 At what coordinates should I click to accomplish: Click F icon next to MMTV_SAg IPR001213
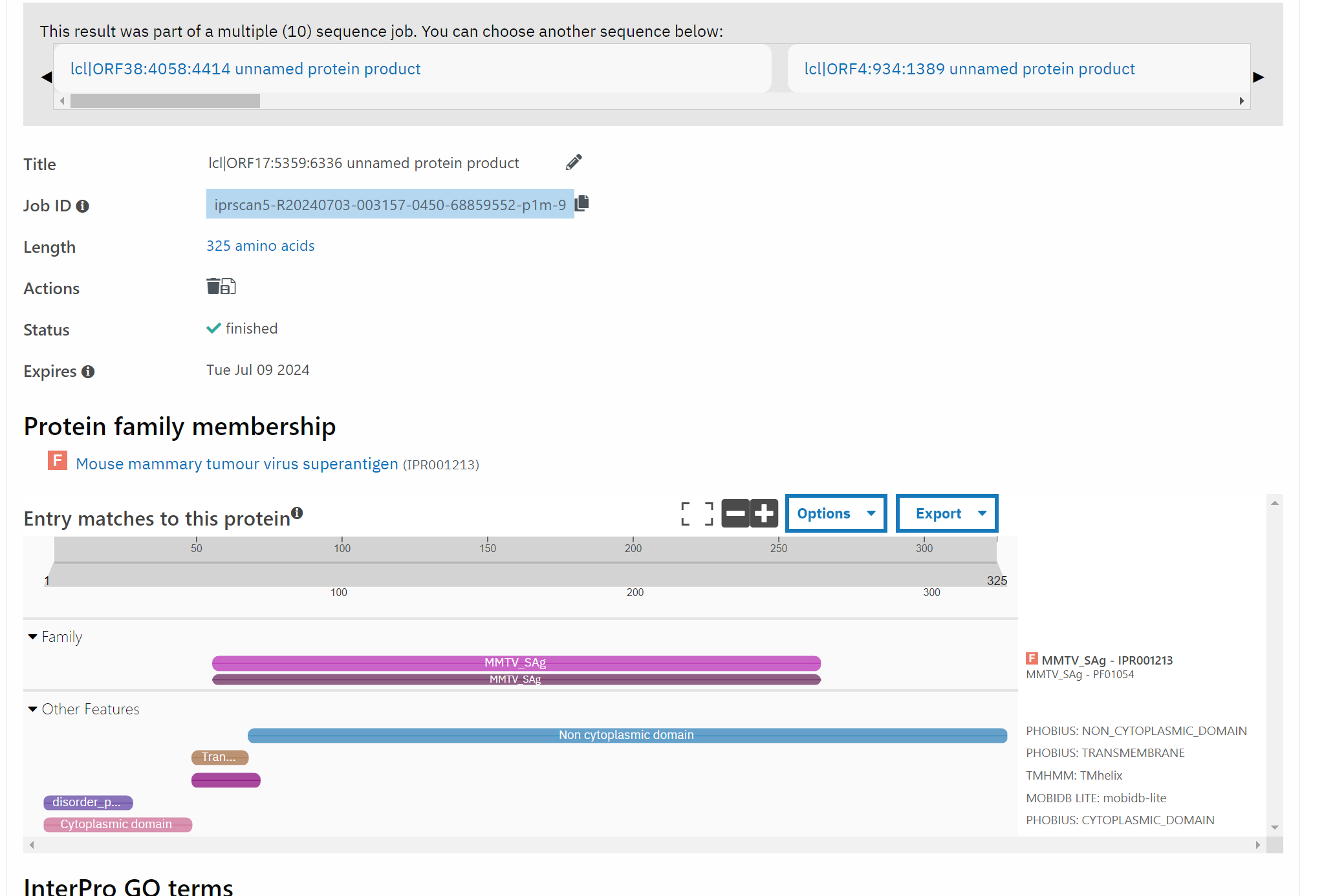click(1032, 659)
